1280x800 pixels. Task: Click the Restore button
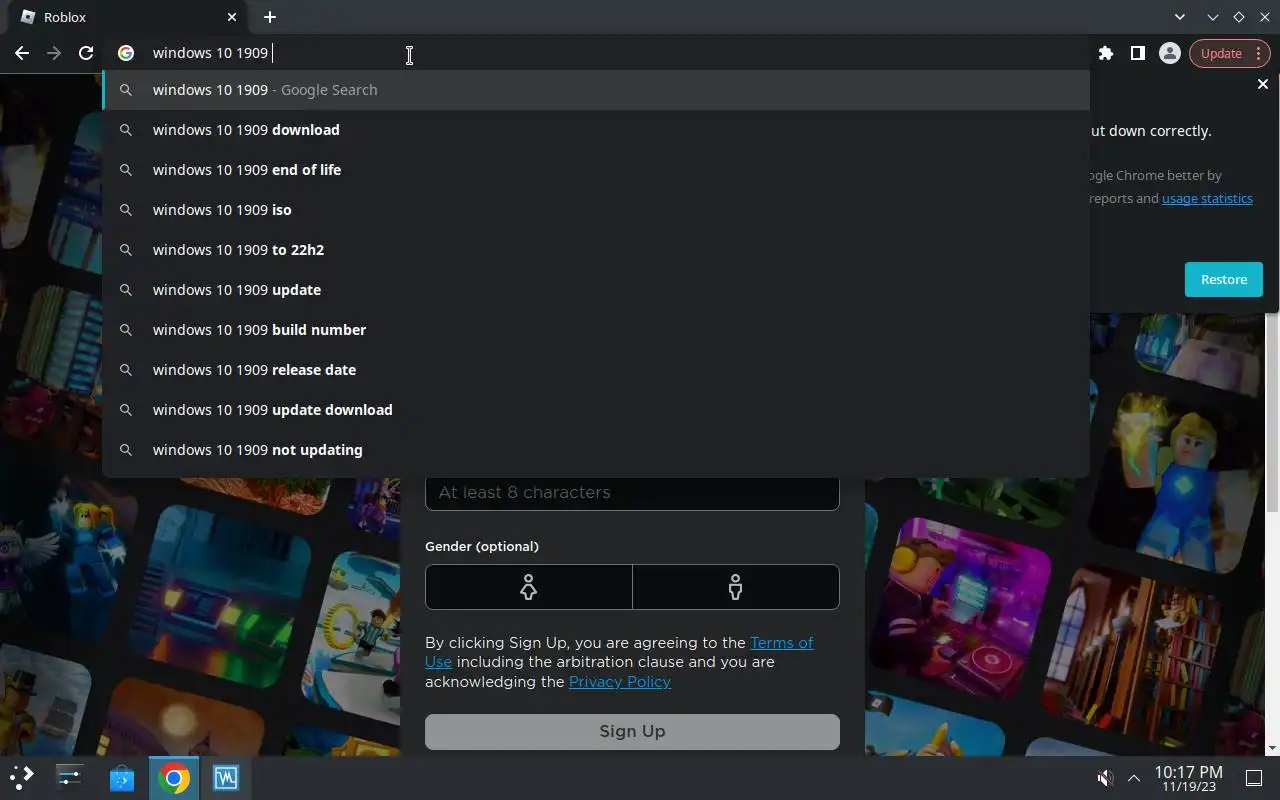1224,279
